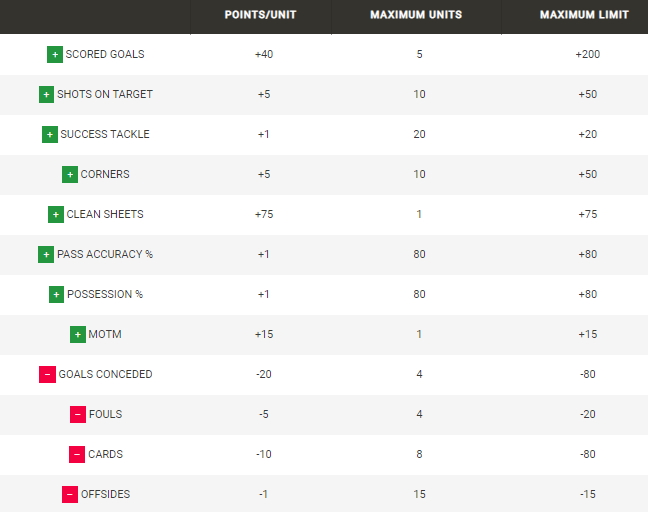
Task: Click the red minus next to Offsides
Action: (x=70, y=494)
